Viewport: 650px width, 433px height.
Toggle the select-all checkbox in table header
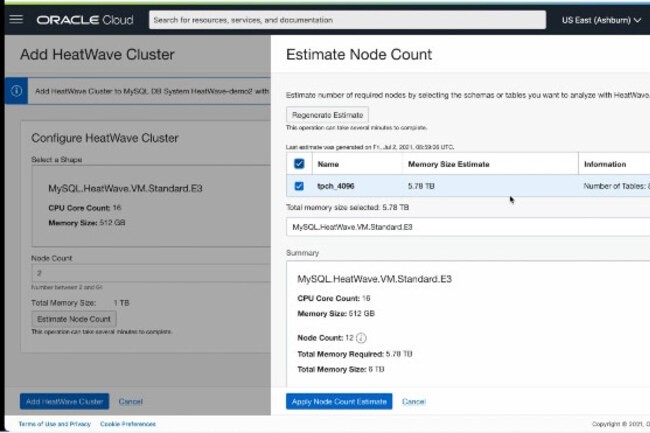coord(299,164)
